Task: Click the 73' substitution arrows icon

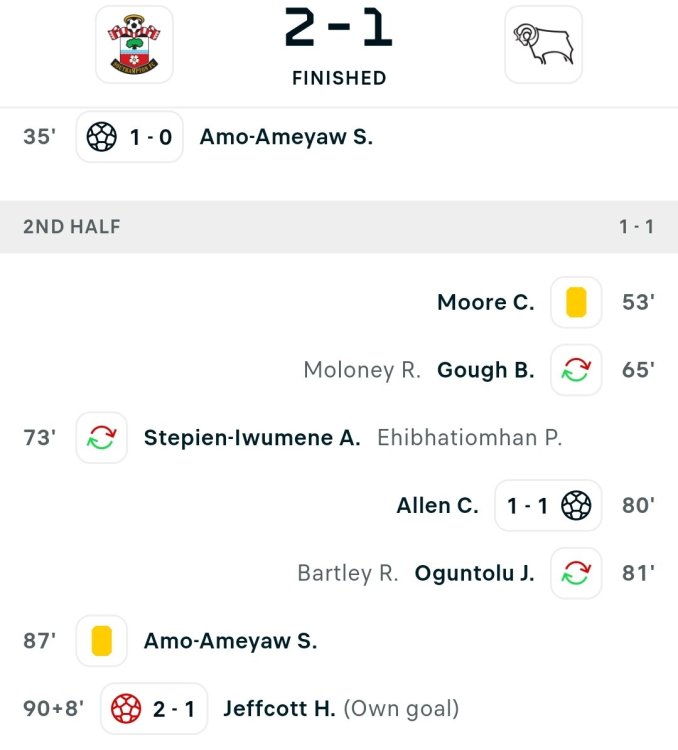Action: point(102,438)
